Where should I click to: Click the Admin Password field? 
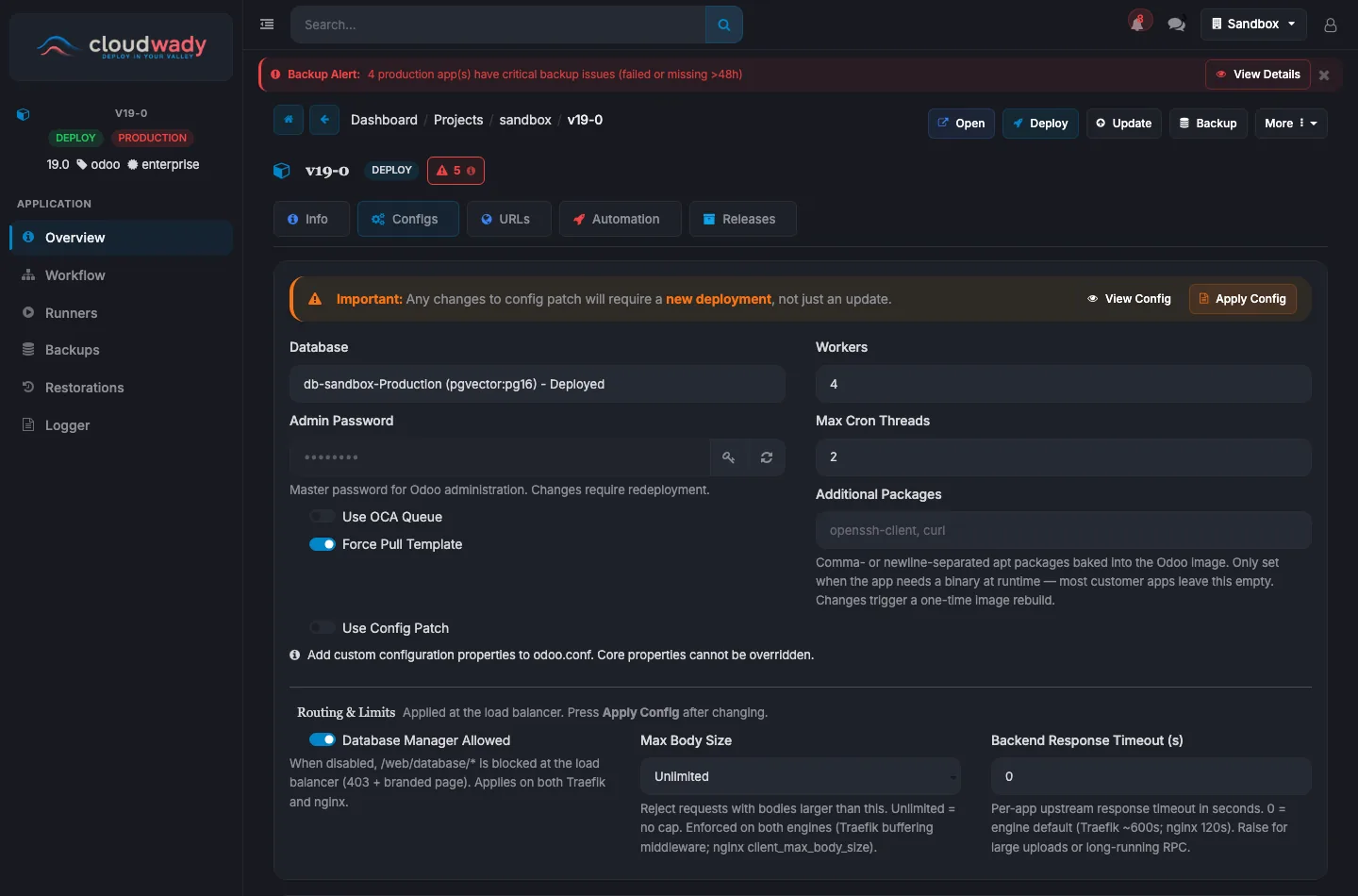[500, 457]
